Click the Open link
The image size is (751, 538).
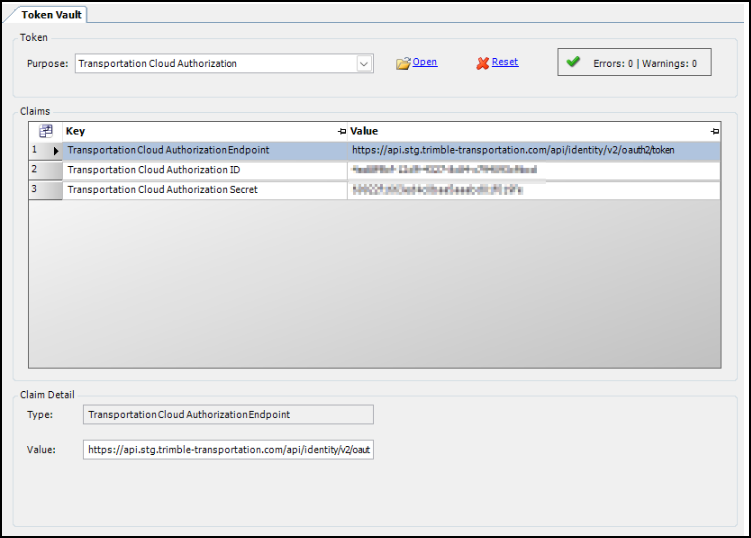[425, 62]
